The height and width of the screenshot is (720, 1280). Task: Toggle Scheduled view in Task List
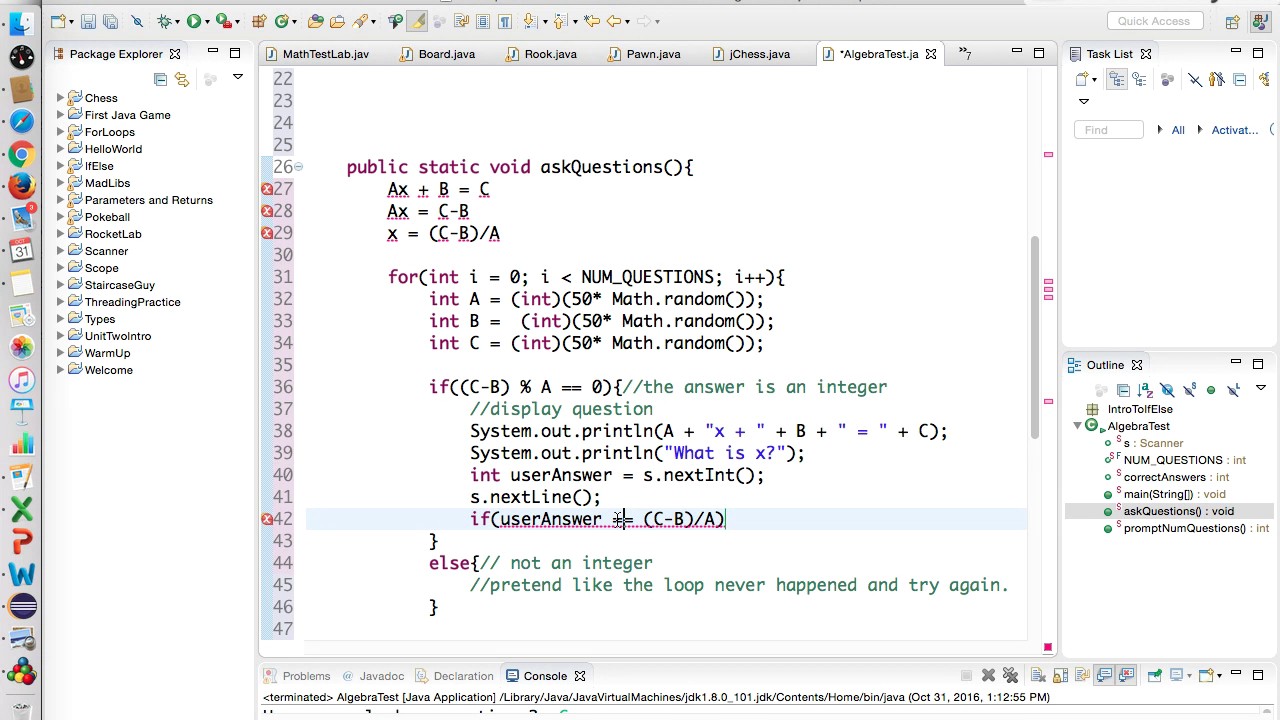pos(1139,79)
